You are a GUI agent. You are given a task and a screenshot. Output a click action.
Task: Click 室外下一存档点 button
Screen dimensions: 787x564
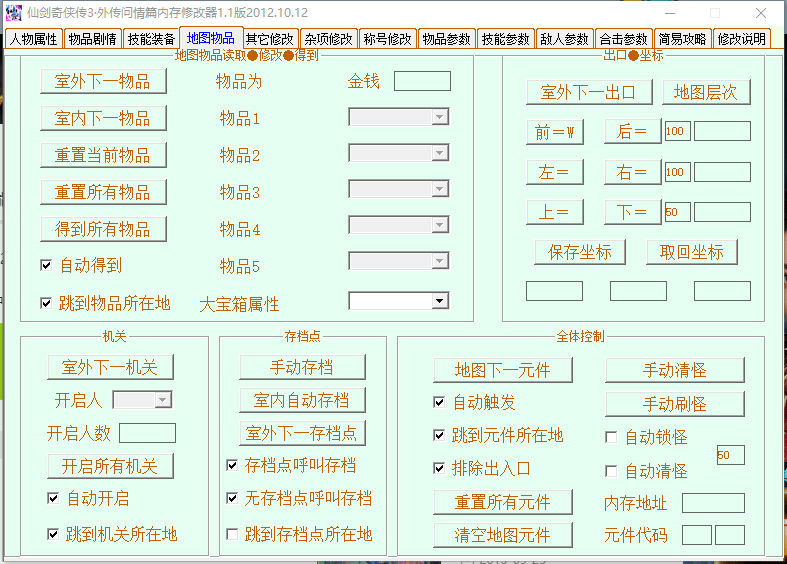[302, 433]
